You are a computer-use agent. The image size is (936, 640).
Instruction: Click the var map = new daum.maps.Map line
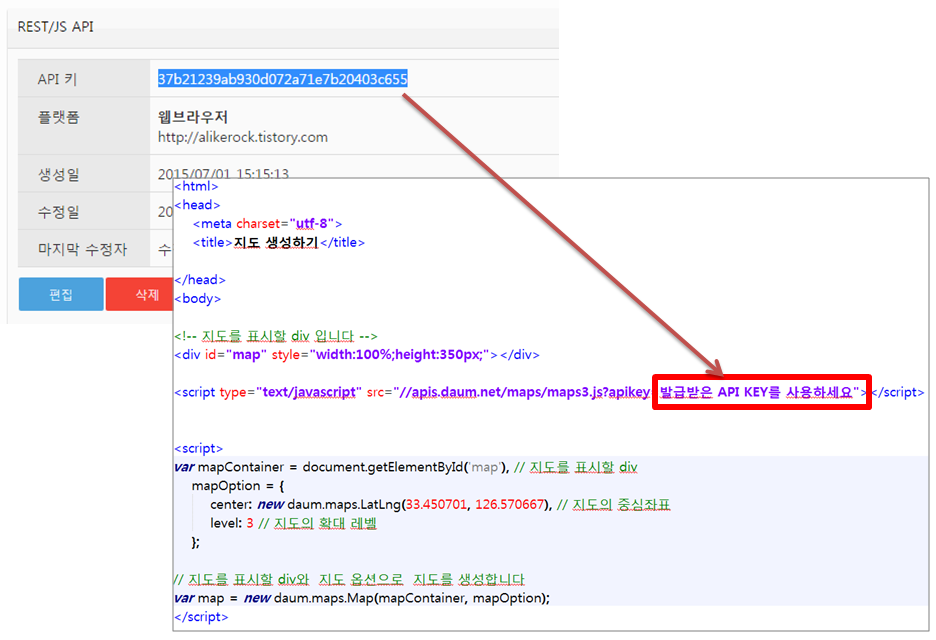(362, 598)
